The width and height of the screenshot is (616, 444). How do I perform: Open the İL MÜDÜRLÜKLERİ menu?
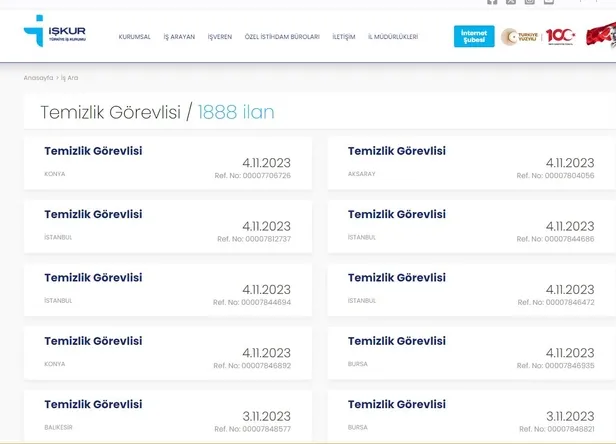coord(393,37)
